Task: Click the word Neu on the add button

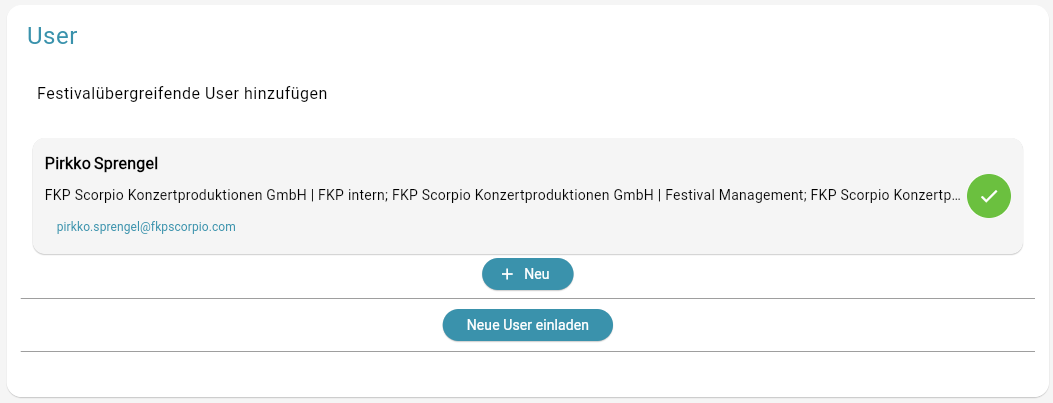Action: pos(537,274)
